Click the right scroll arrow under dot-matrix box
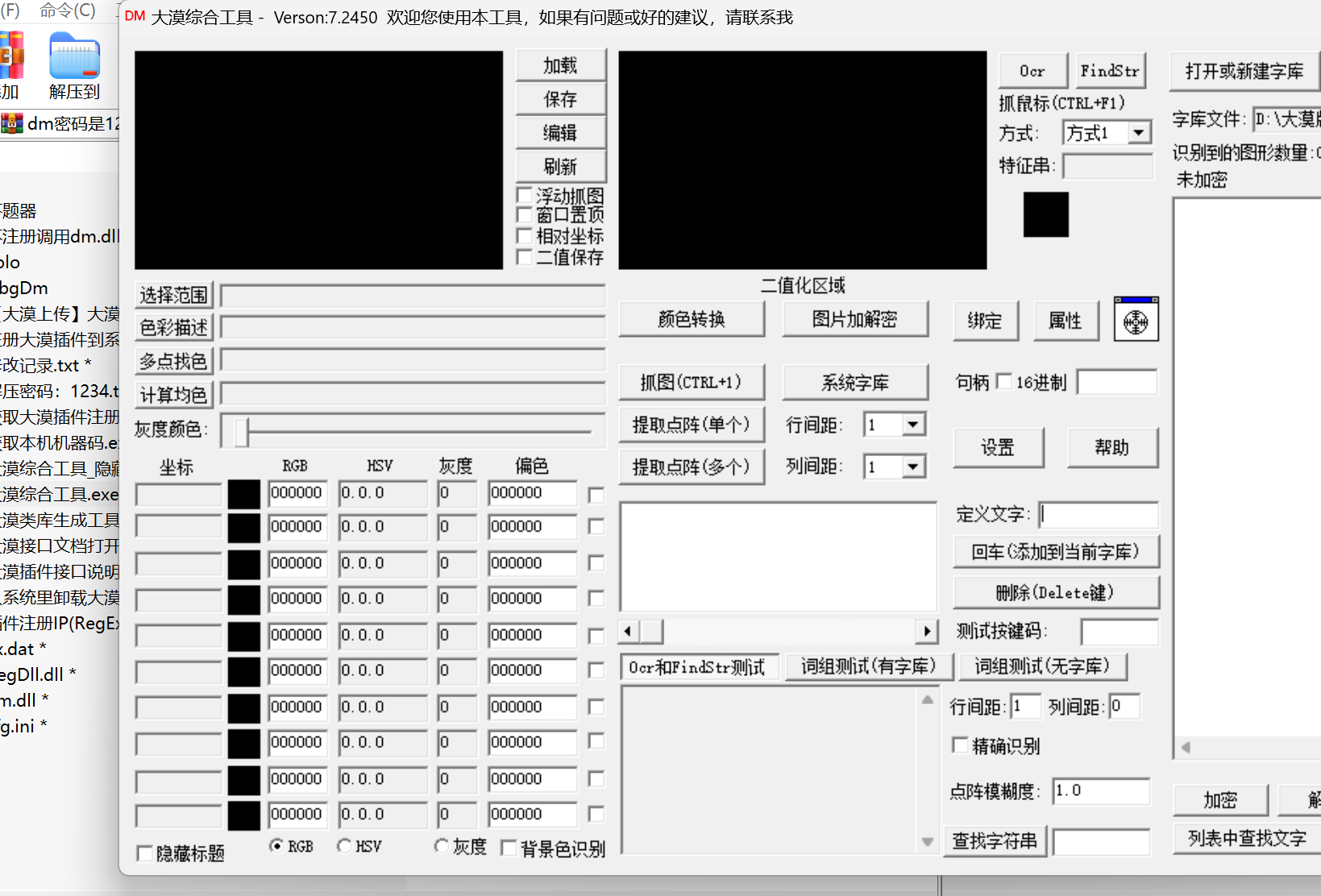 coord(927,631)
